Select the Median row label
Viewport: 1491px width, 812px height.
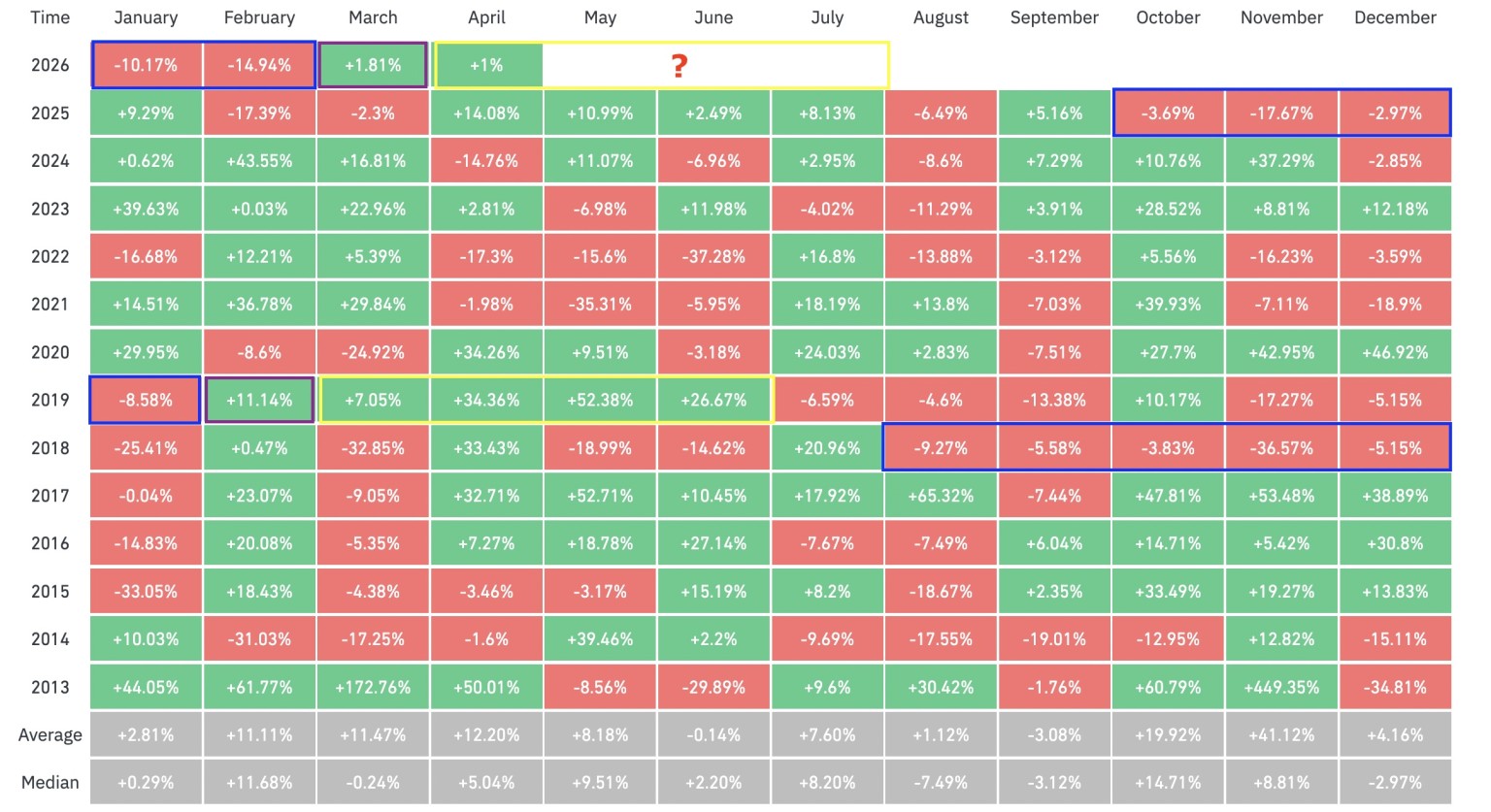point(50,783)
